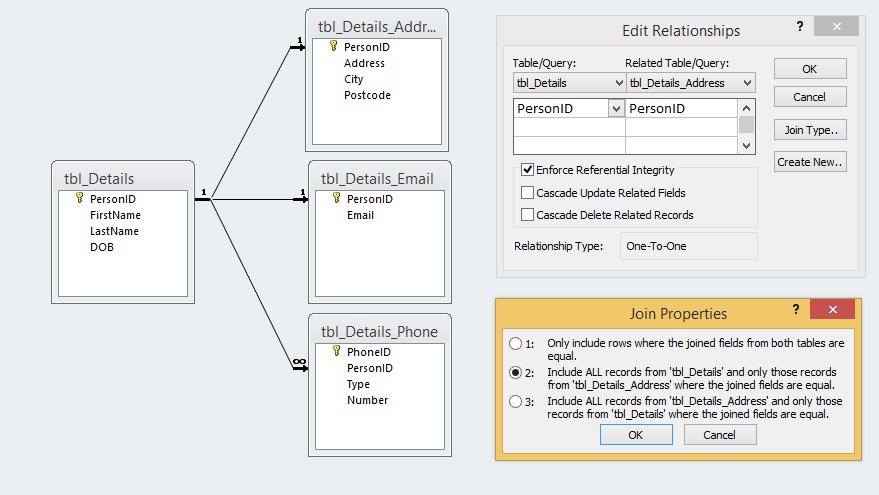Select the tbl_Details table title

[99, 179]
